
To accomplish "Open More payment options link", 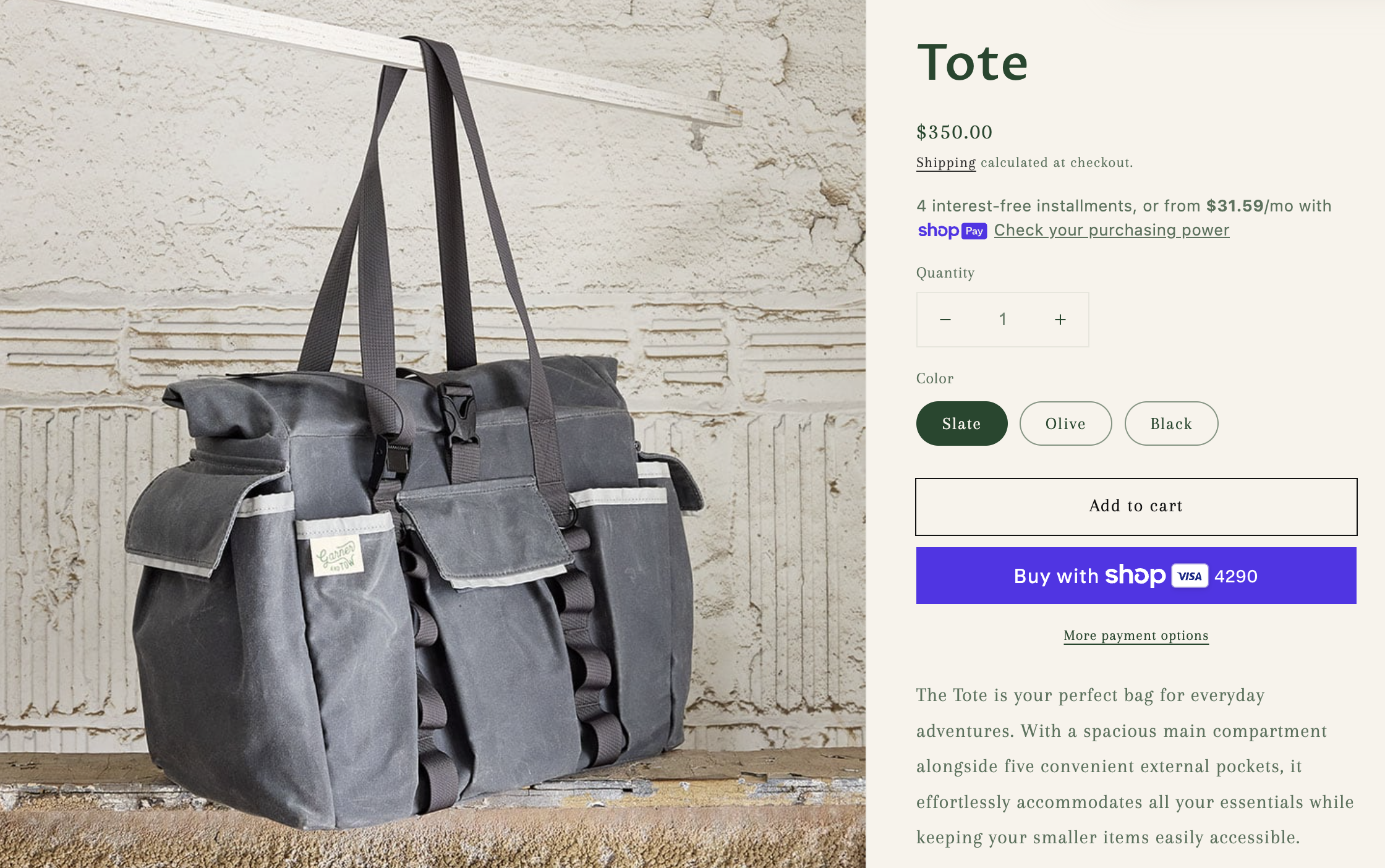I will (x=1136, y=636).
